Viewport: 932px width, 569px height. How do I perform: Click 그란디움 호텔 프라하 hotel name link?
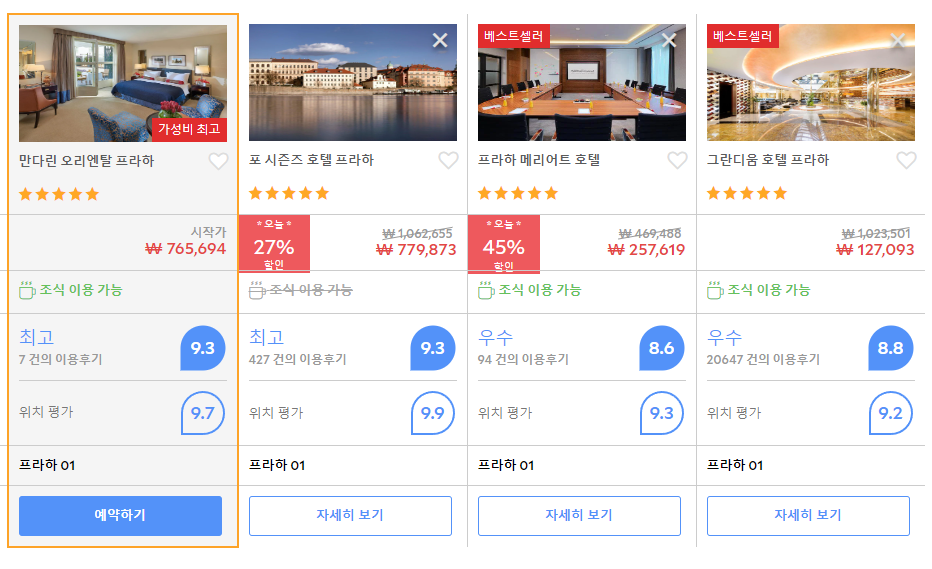(767, 161)
